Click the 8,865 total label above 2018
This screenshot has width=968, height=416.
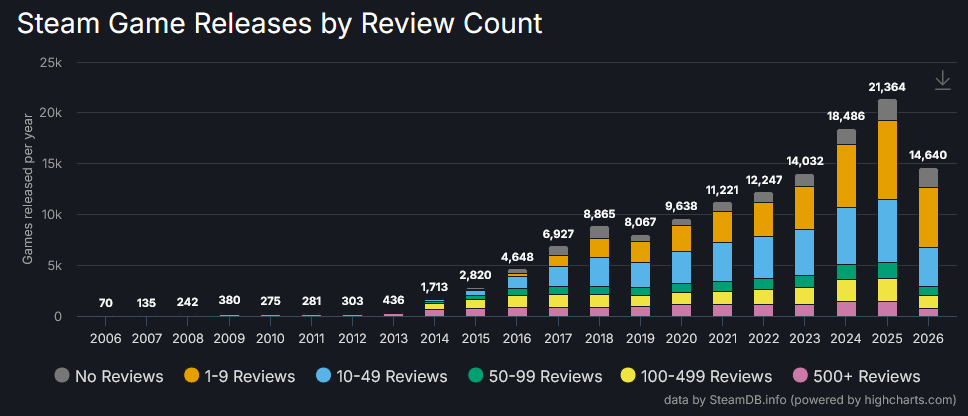(599, 214)
